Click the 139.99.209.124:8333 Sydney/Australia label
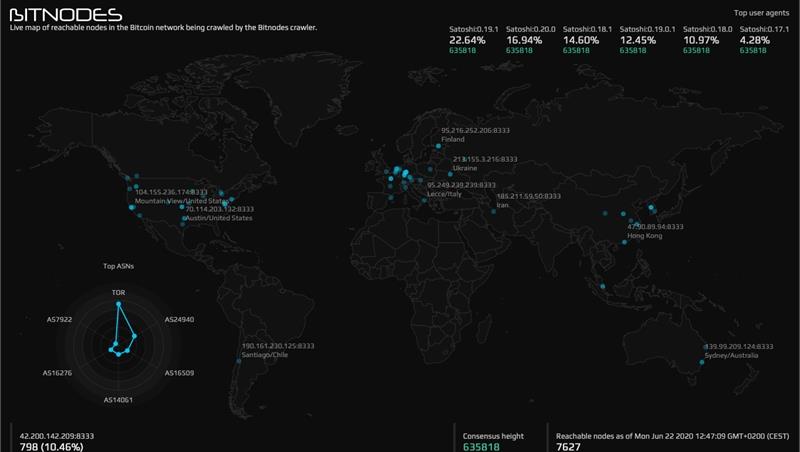This screenshot has width=800, height=452. [739, 350]
